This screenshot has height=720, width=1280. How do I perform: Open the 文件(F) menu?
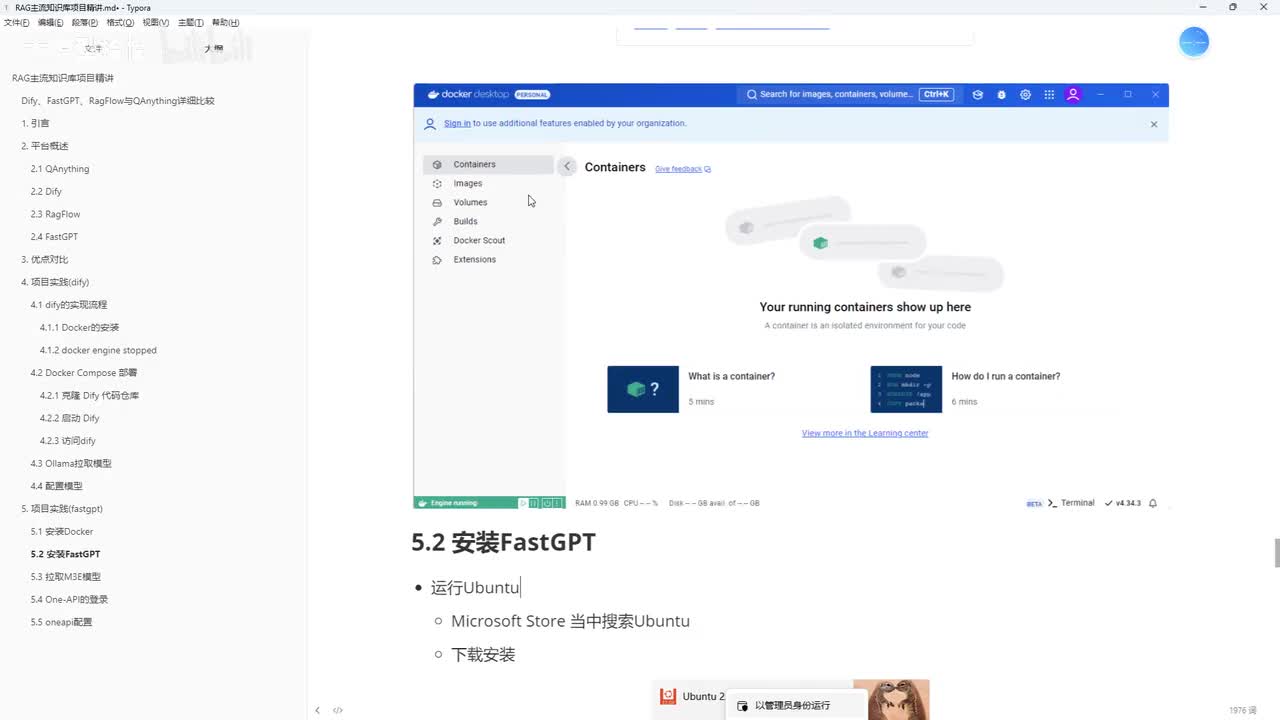[16, 22]
